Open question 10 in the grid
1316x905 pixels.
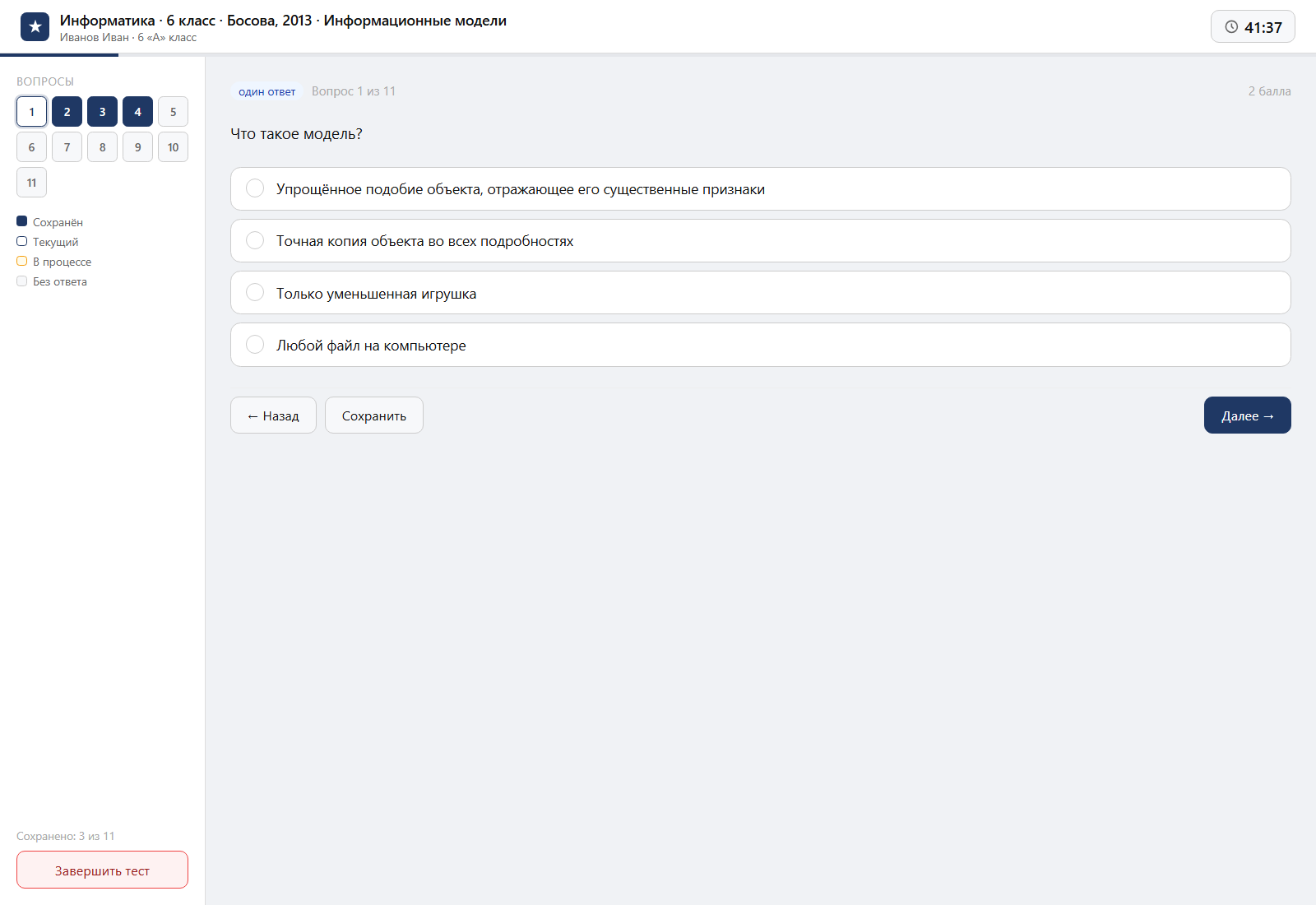click(173, 147)
